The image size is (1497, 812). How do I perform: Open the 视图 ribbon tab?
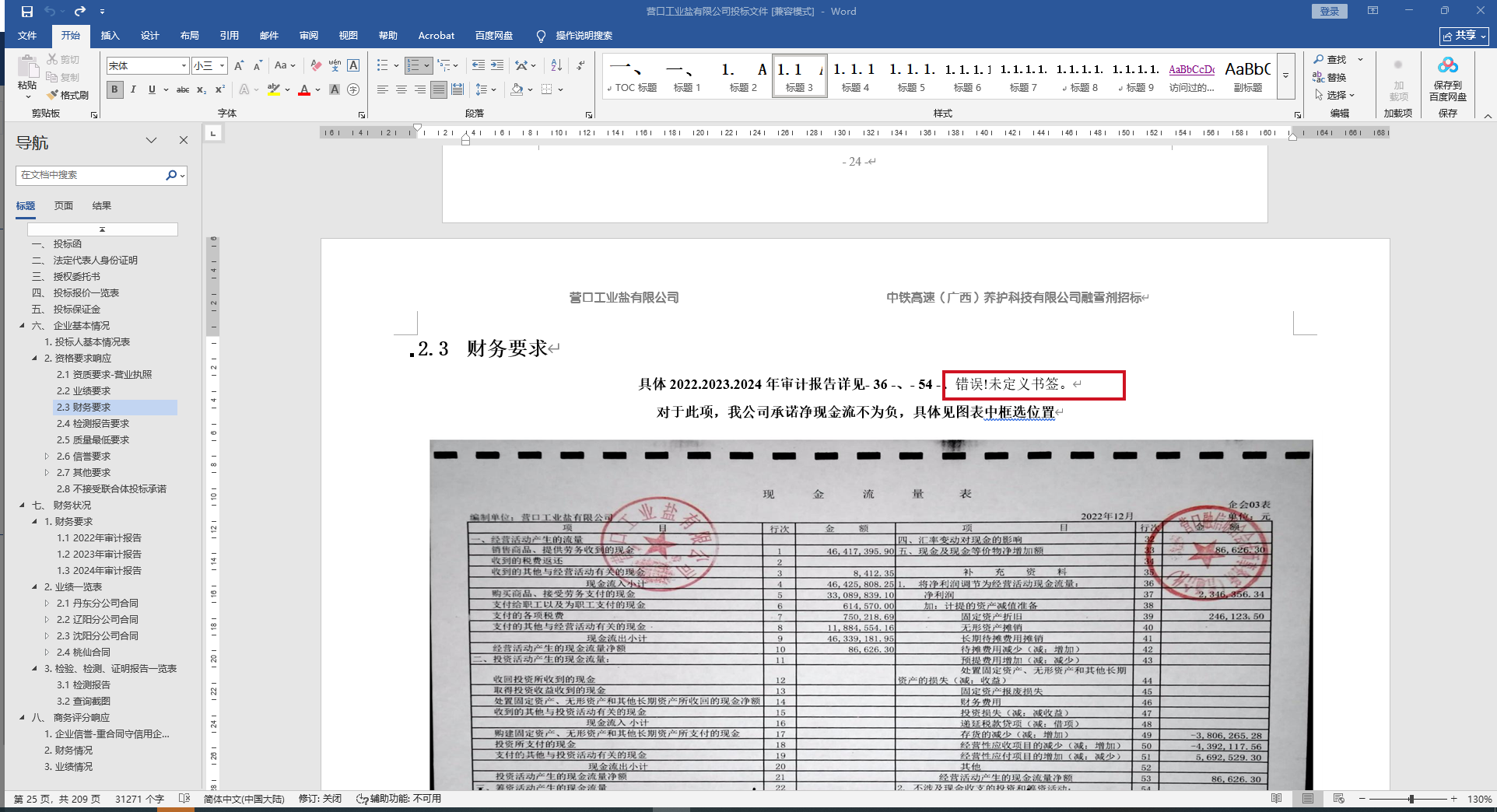[349, 36]
